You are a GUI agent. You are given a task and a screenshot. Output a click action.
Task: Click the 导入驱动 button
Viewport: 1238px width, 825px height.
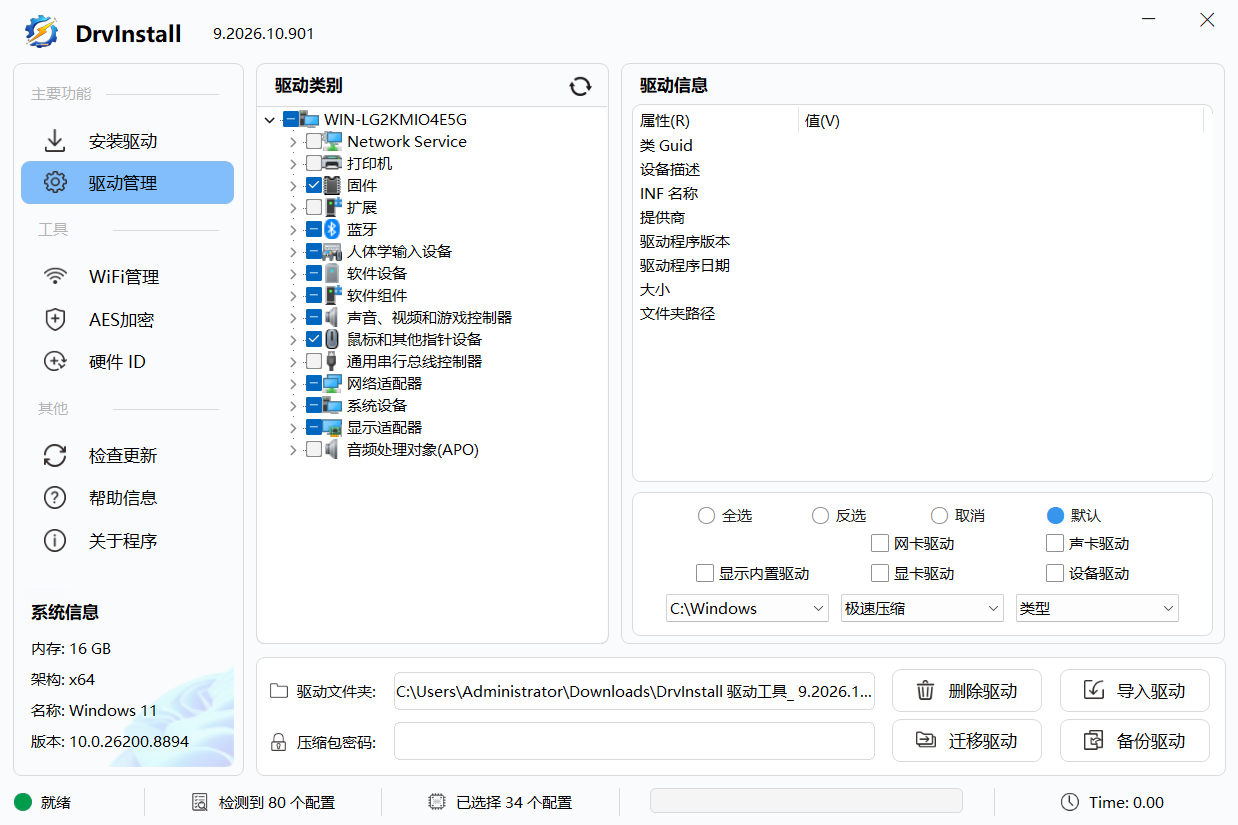coord(1135,690)
